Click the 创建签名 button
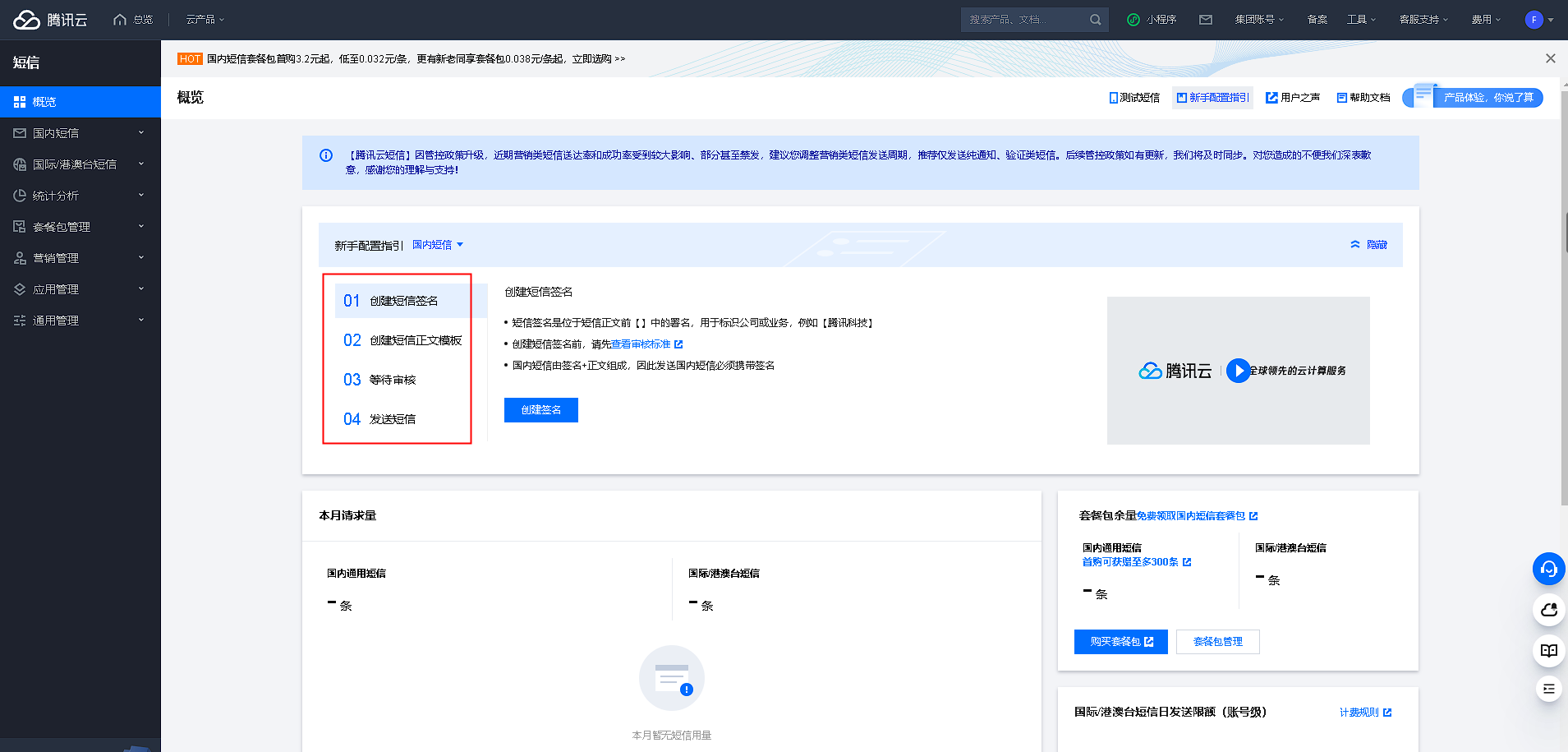This screenshot has width=1568, height=752. (x=540, y=410)
